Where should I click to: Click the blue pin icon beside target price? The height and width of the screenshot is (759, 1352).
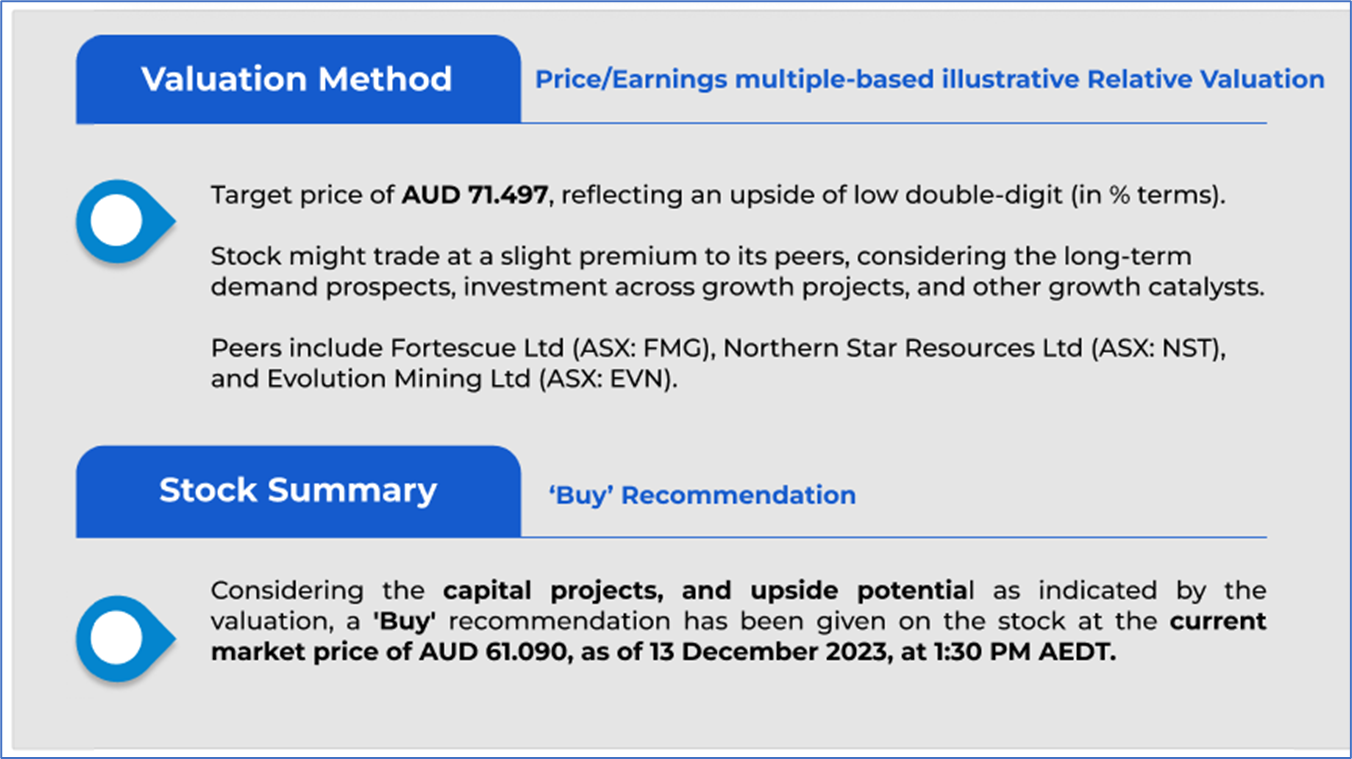(120, 221)
